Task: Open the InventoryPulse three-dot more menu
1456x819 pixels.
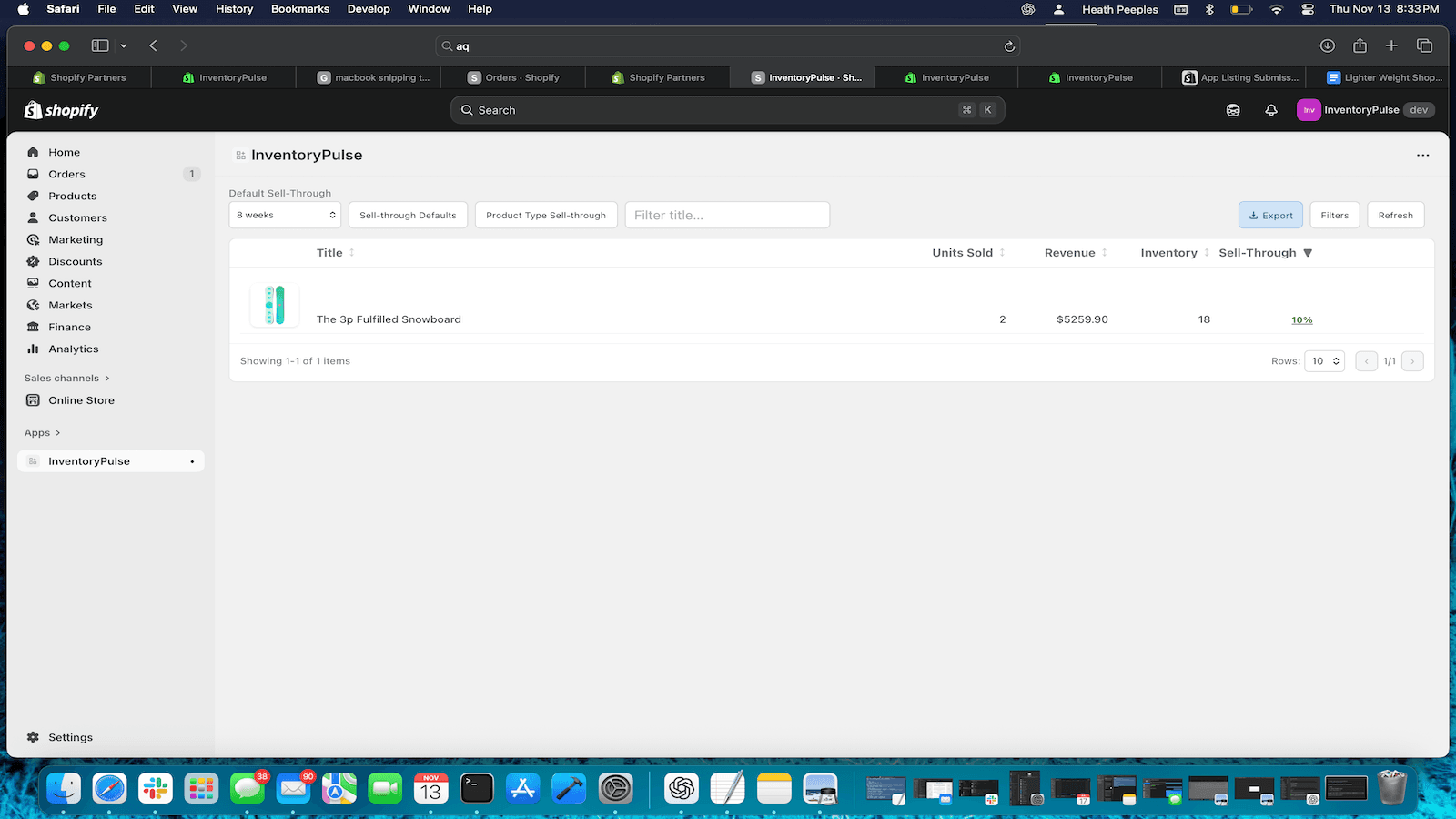Action: click(x=1422, y=156)
